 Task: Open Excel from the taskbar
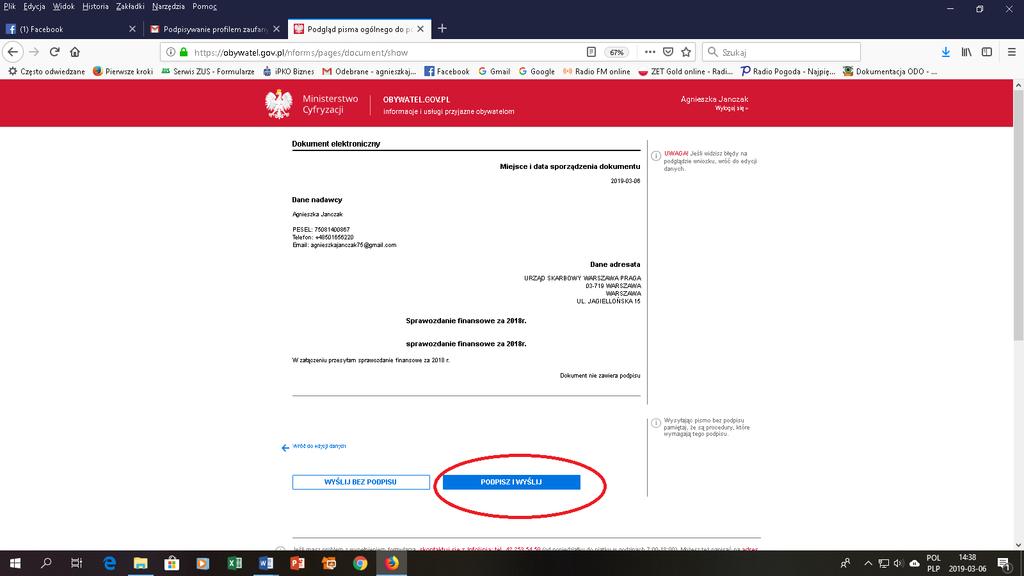pyautogui.click(x=234, y=563)
